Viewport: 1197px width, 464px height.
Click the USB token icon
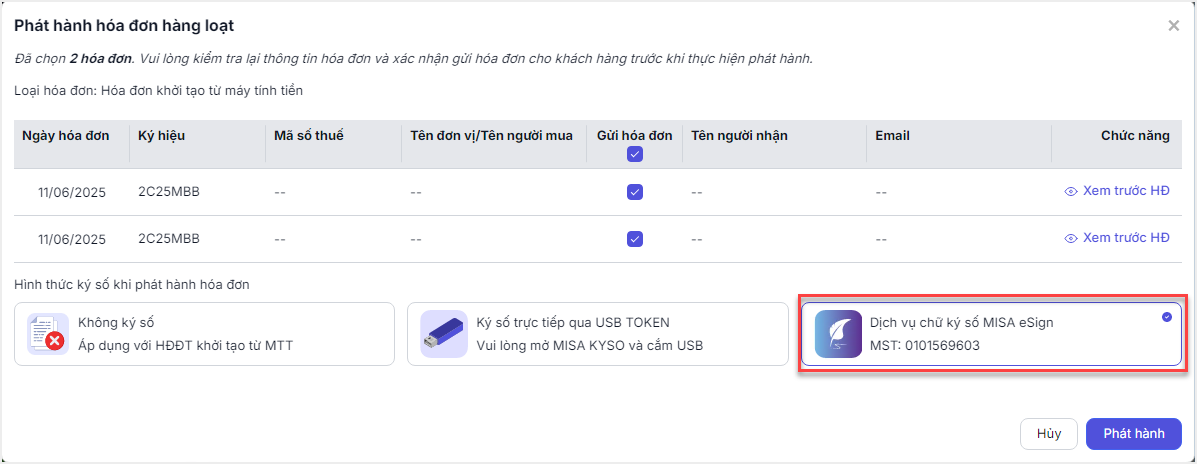(x=443, y=333)
